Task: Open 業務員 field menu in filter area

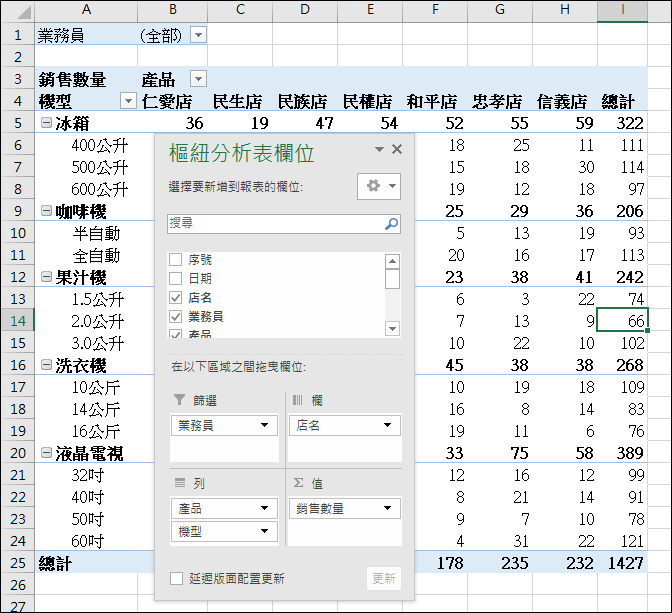Action: 264,425
